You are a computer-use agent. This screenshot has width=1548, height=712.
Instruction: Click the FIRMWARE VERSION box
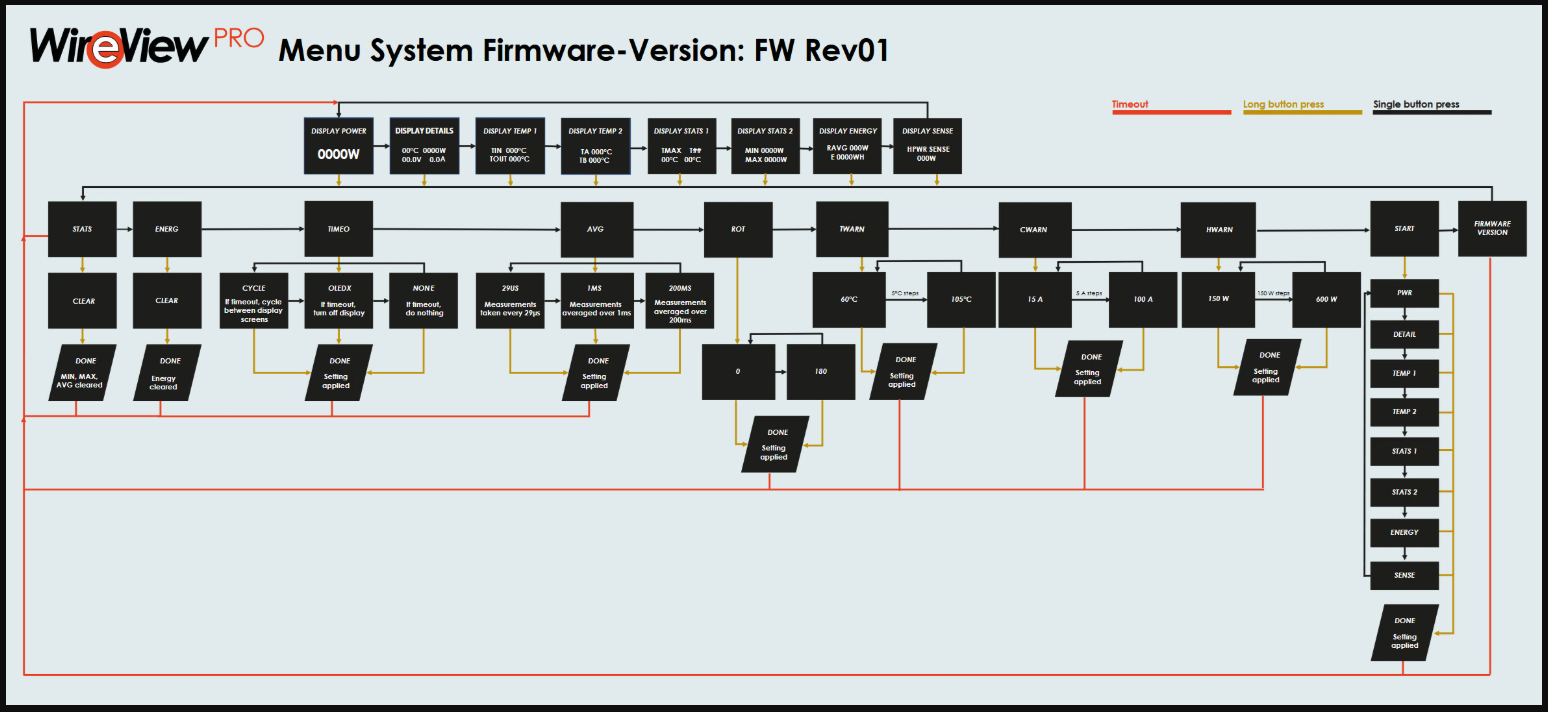click(x=1492, y=229)
